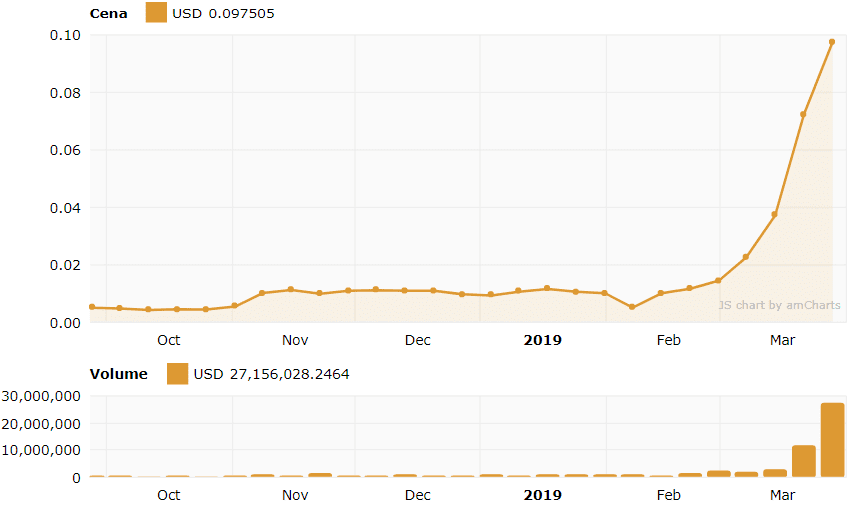This screenshot has height=506, width=853.
Task: Click the USD 27,156,028.2464 volume value text
Action: [x=271, y=374]
